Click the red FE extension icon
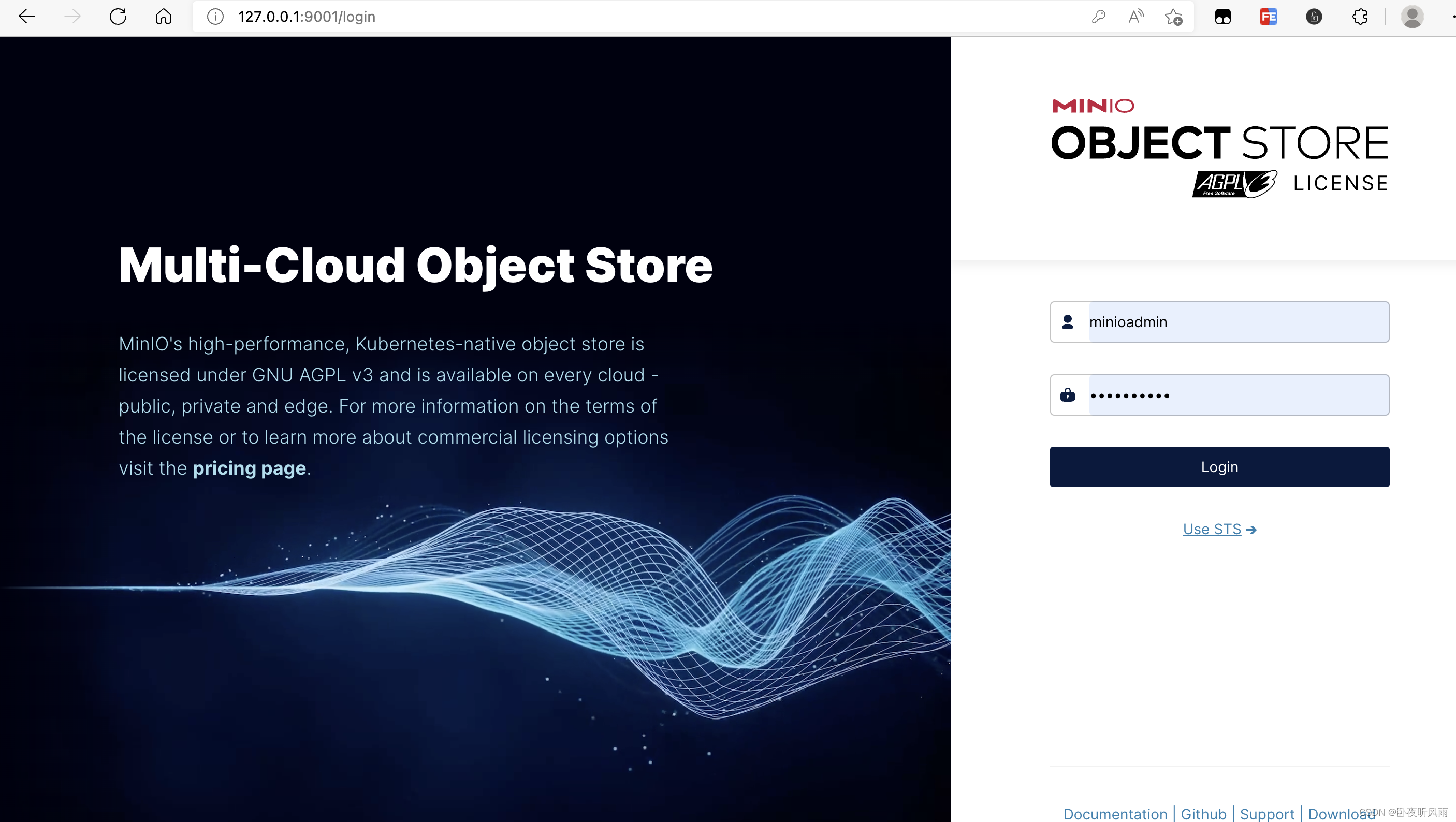The height and width of the screenshot is (822, 1456). (1269, 17)
